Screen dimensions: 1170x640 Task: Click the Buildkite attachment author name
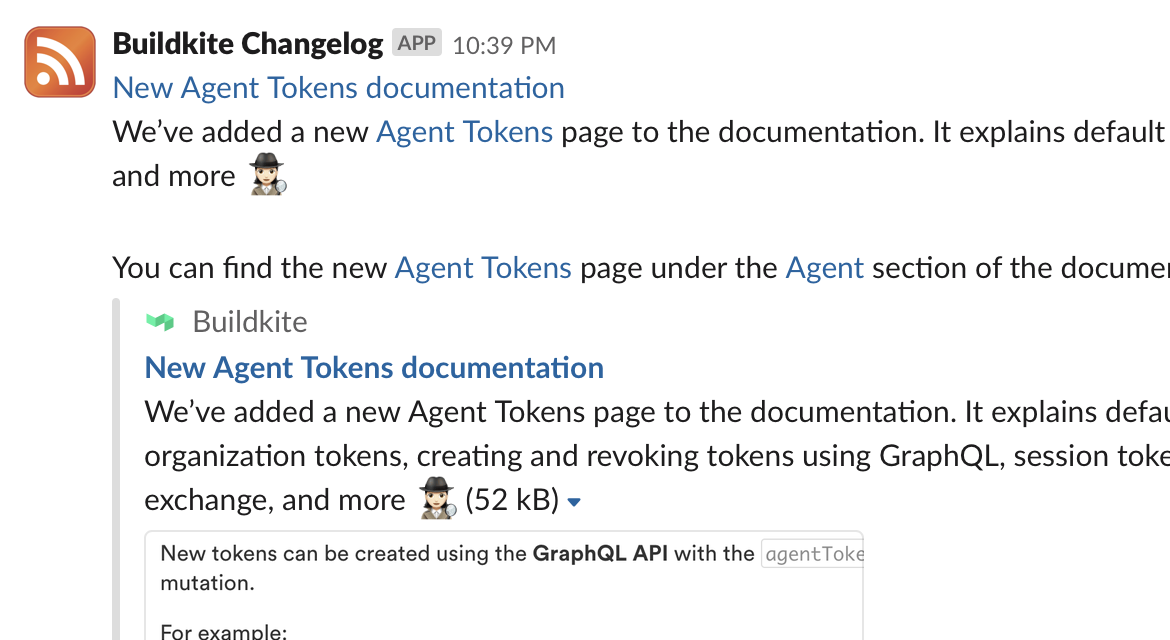tap(249, 321)
